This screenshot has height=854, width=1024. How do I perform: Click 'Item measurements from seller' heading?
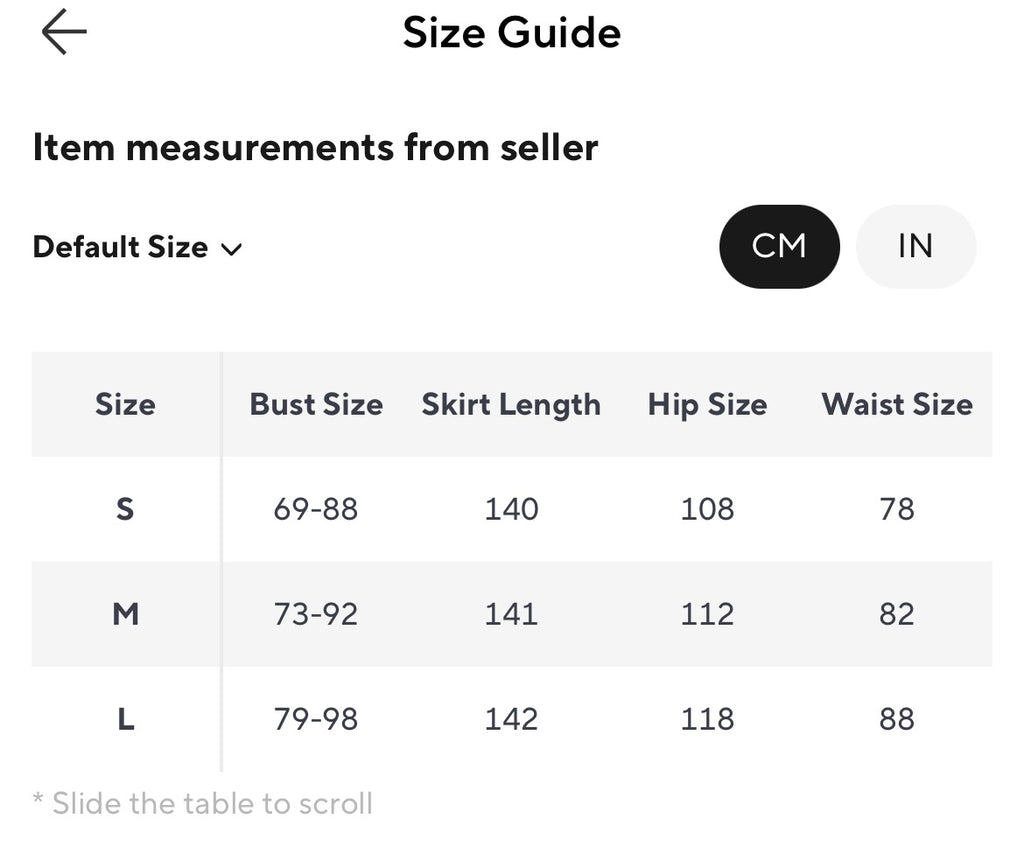[x=315, y=147]
